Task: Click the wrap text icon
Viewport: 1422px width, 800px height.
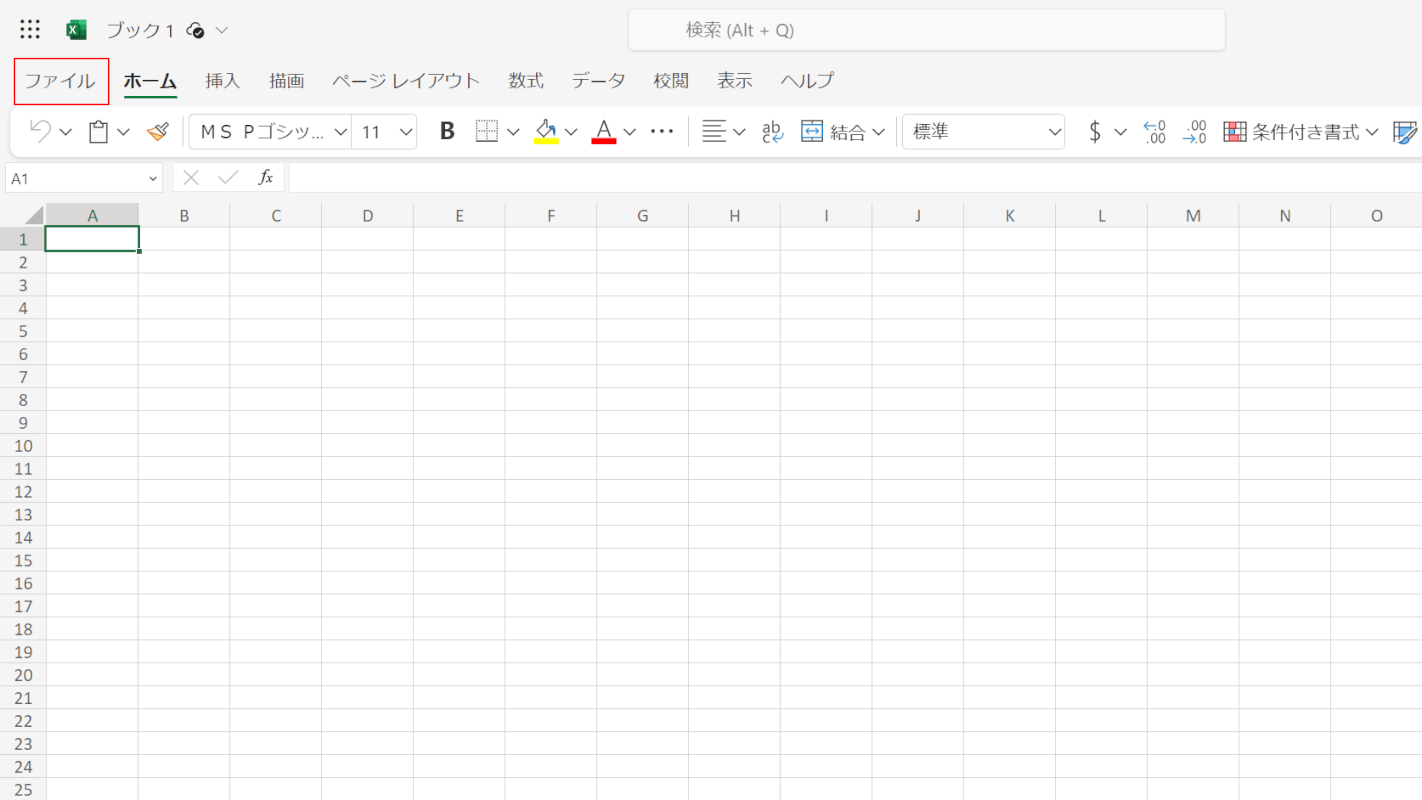Action: (x=773, y=131)
